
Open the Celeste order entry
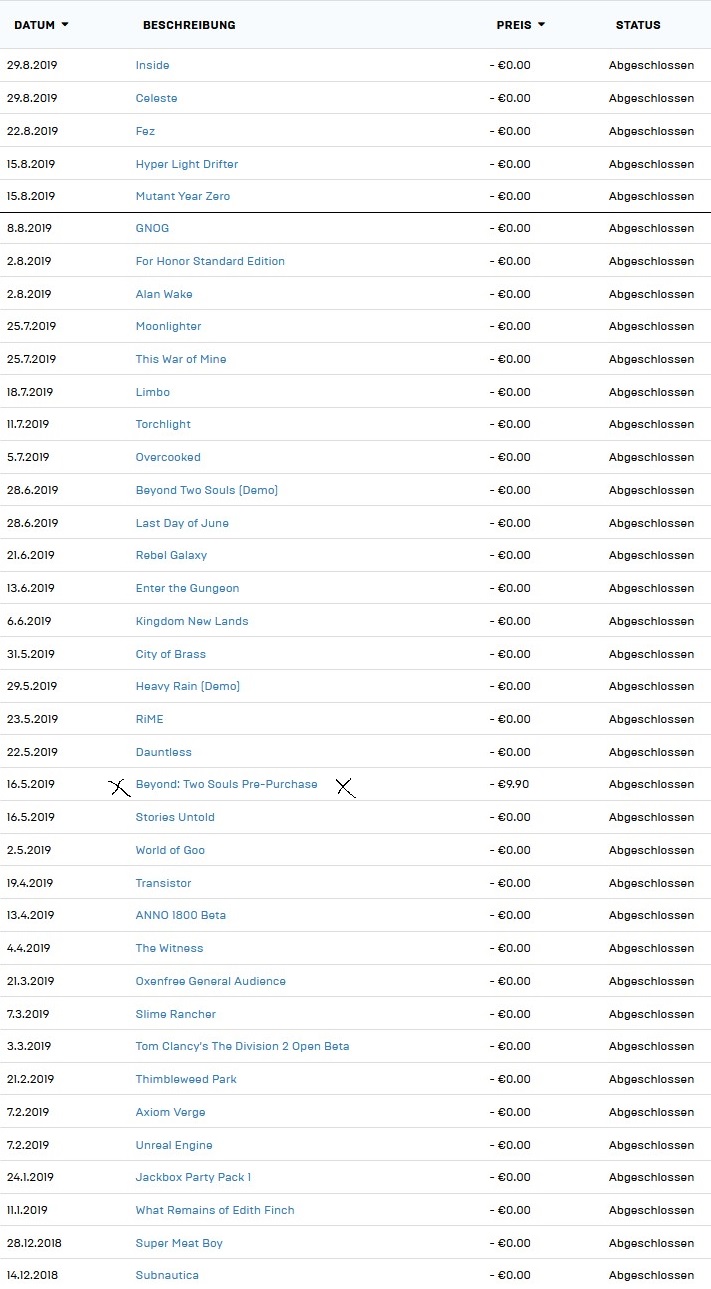click(157, 98)
